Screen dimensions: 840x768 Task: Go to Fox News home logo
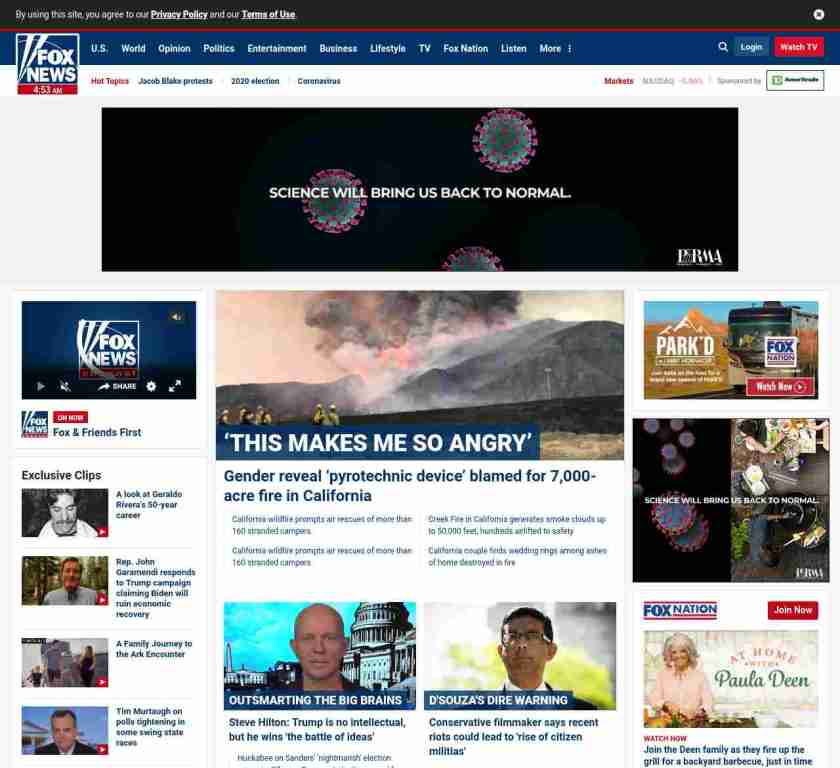[x=47, y=60]
